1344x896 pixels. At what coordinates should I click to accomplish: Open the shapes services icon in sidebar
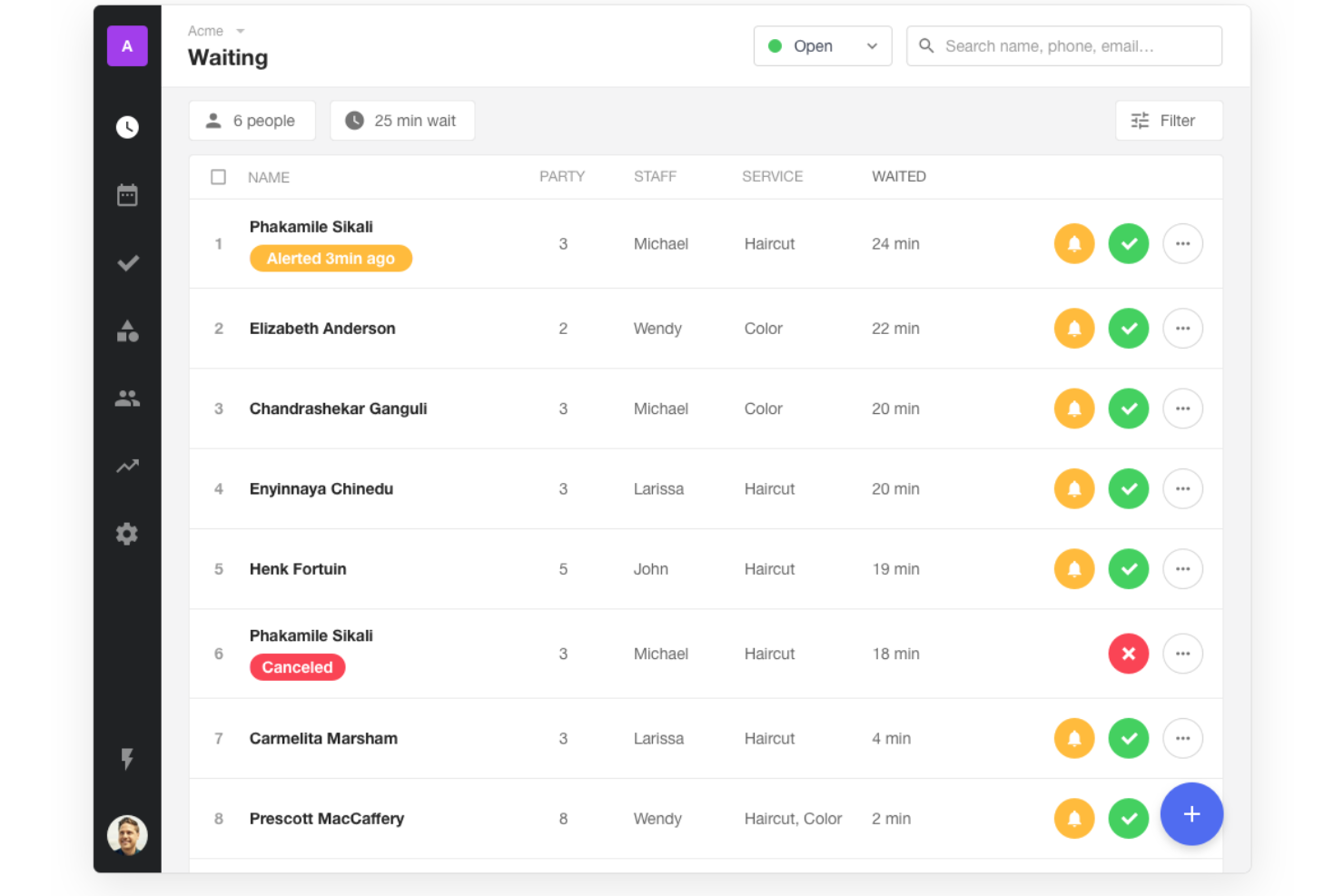(127, 331)
